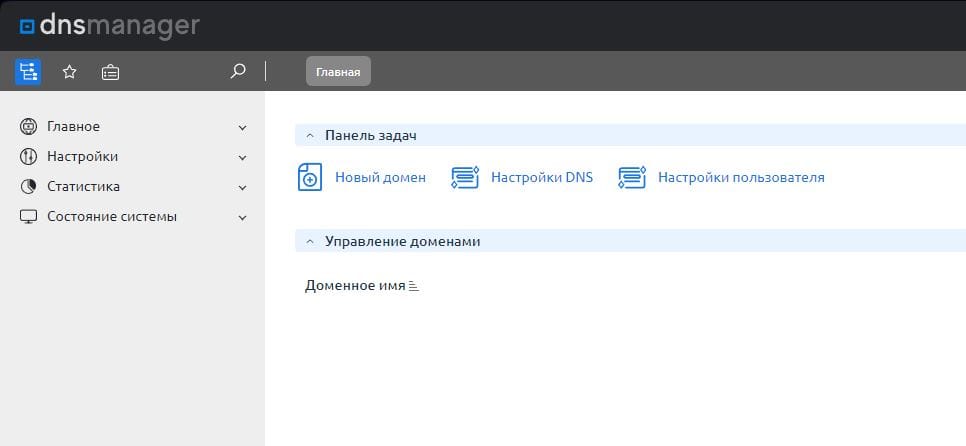966x446 pixels.
Task: Open the Настройки пользователя link
Action: 741,177
